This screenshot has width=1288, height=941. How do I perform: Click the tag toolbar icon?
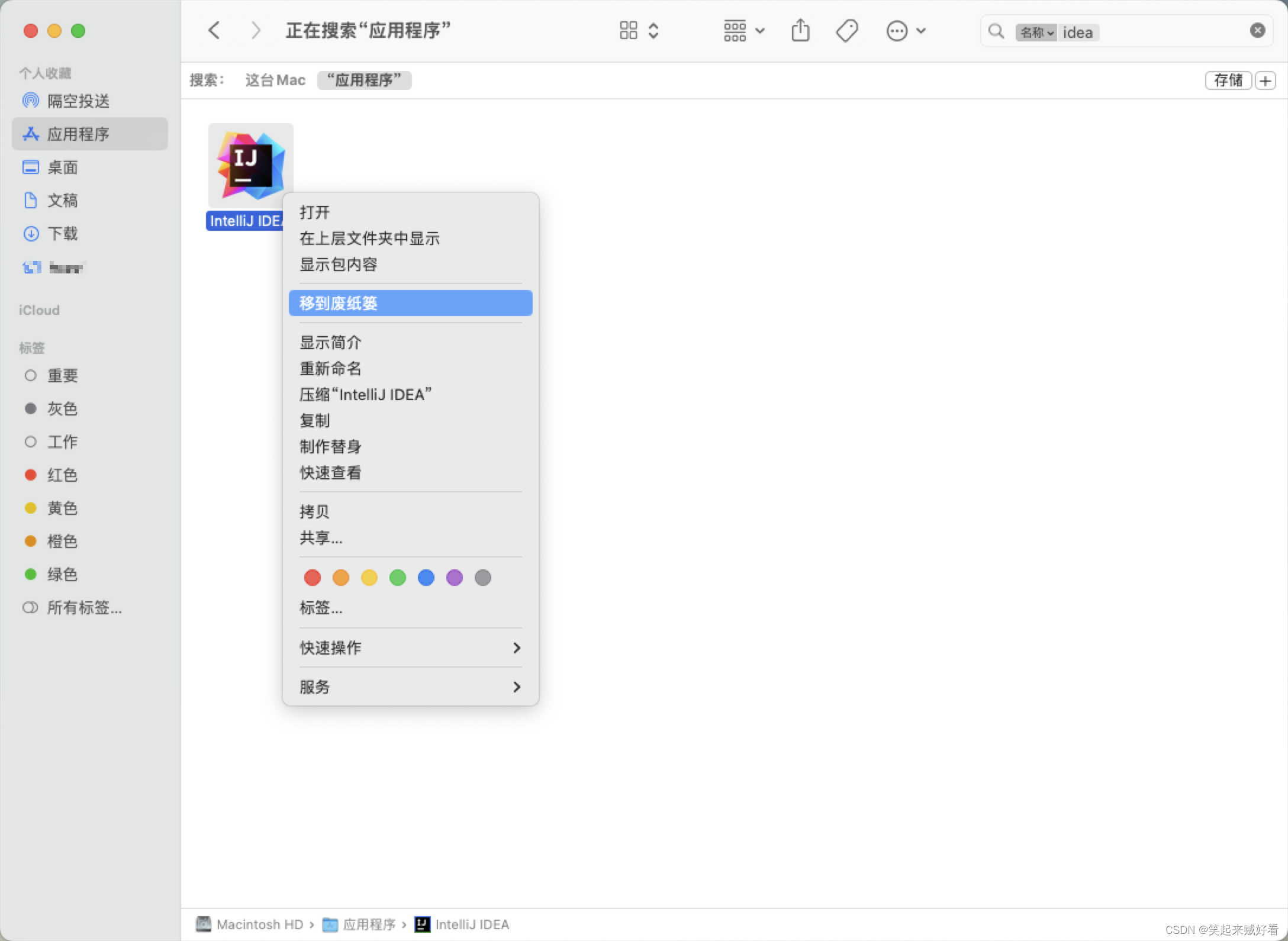pos(847,31)
